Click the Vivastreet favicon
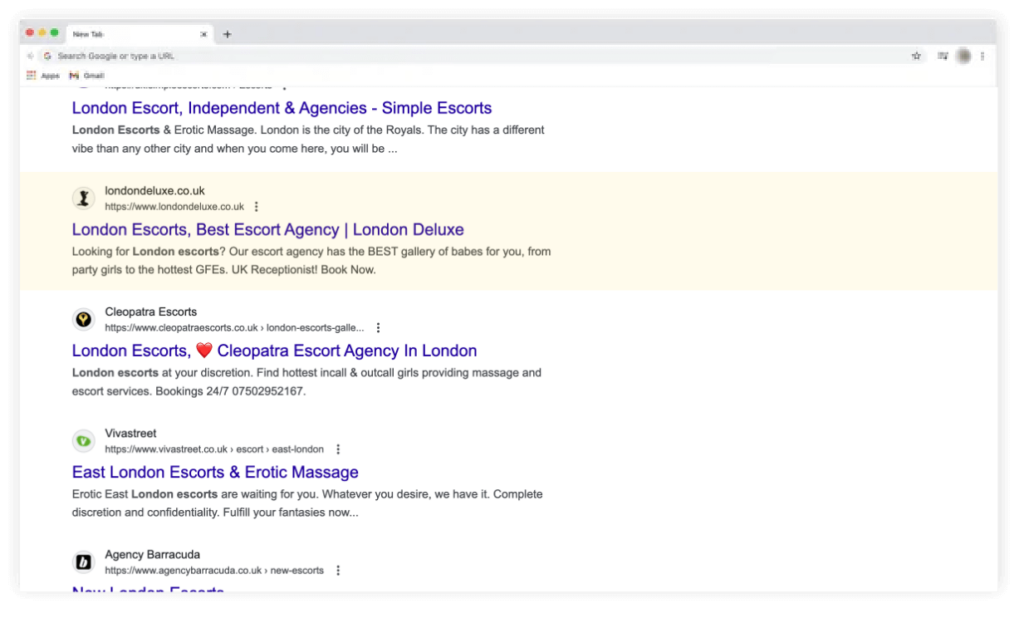The height and width of the screenshot is (623, 1024). coord(84,441)
